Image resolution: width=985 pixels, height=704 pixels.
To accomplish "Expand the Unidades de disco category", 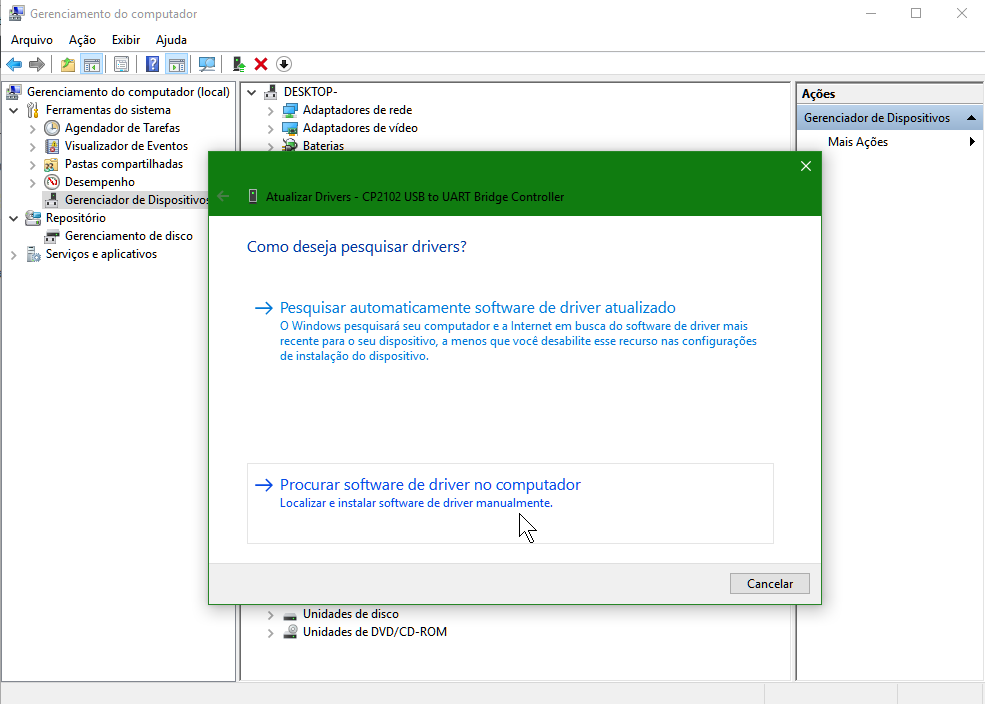I will point(270,615).
